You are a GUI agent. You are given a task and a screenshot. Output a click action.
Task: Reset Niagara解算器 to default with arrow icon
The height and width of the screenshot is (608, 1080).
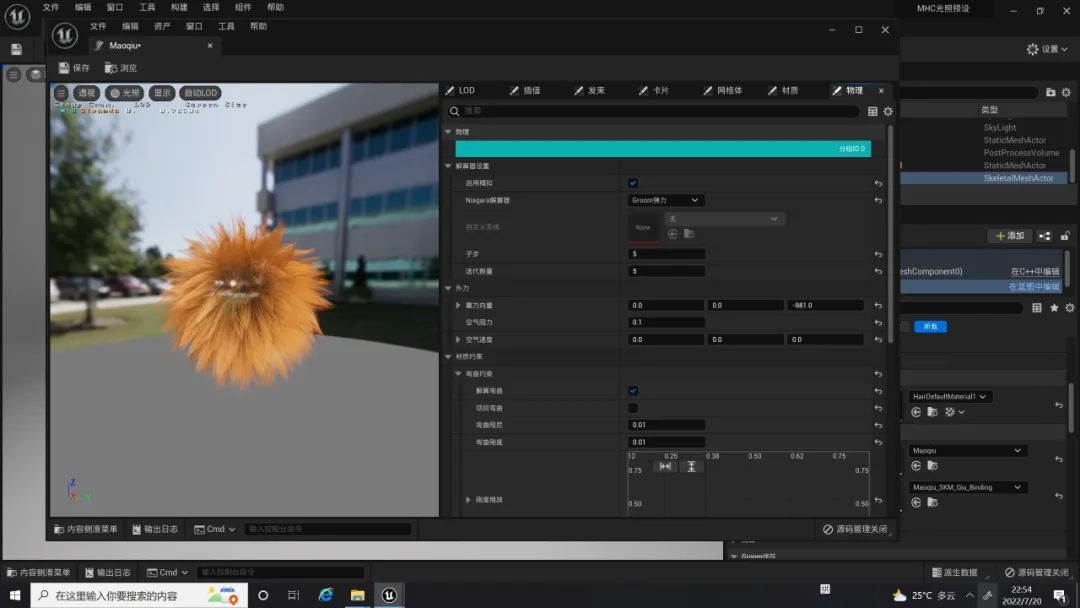(x=877, y=201)
